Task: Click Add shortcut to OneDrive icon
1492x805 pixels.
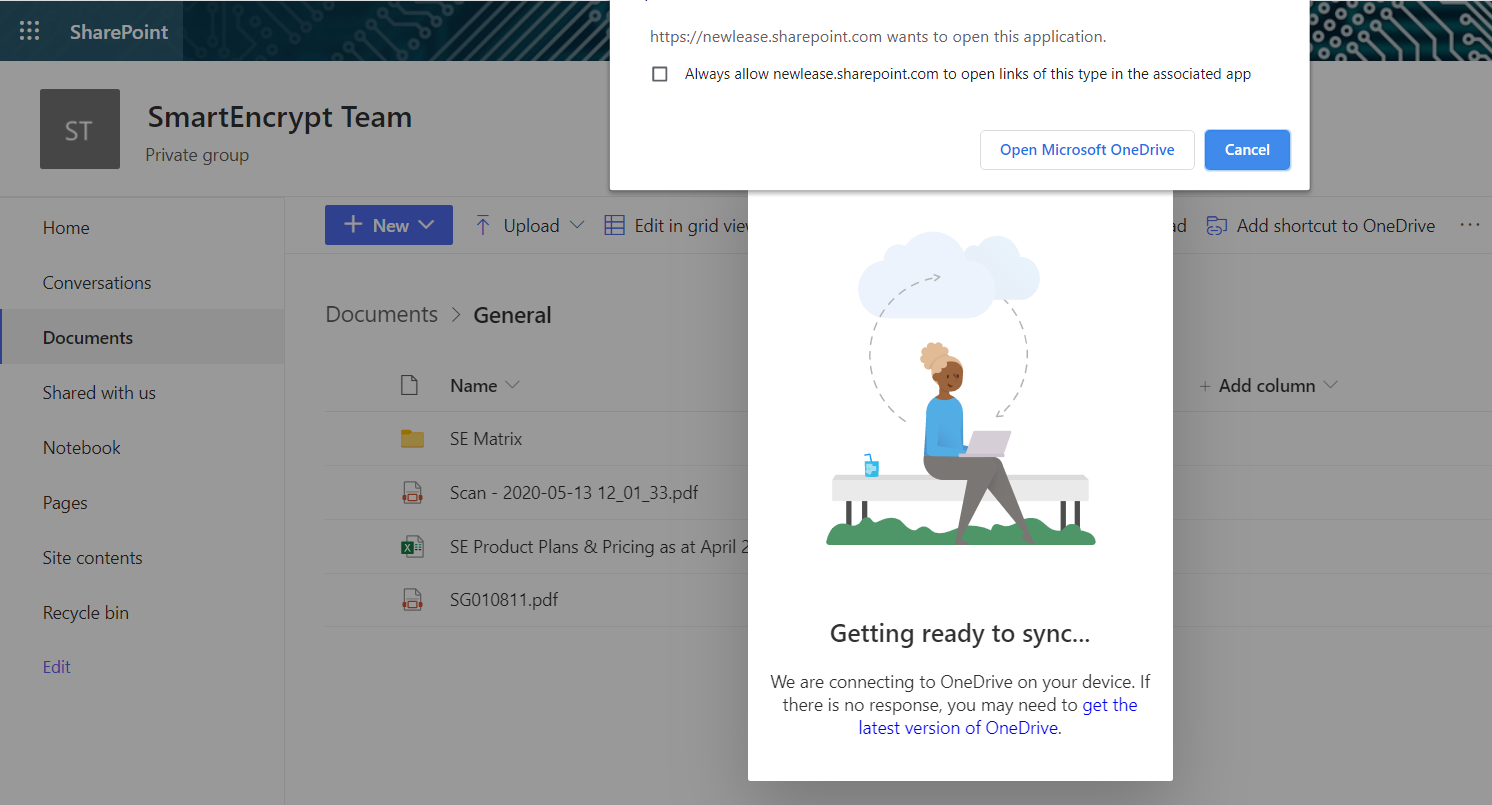Action: pos(1216,226)
